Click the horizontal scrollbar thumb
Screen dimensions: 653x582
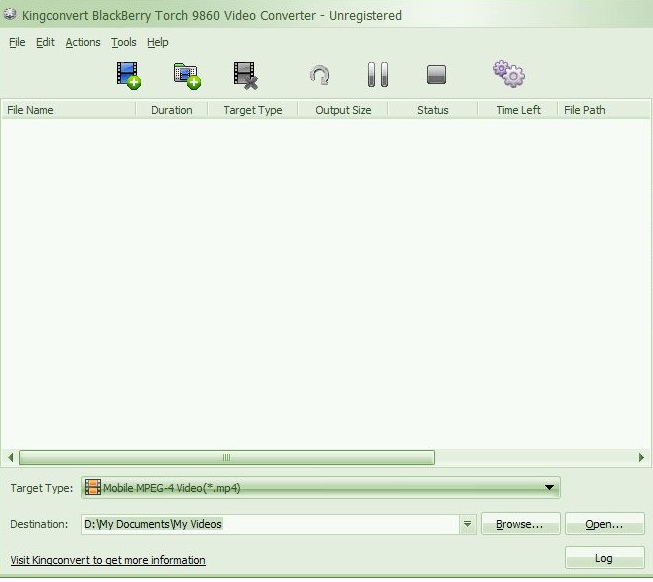click(x=227, y=458)
